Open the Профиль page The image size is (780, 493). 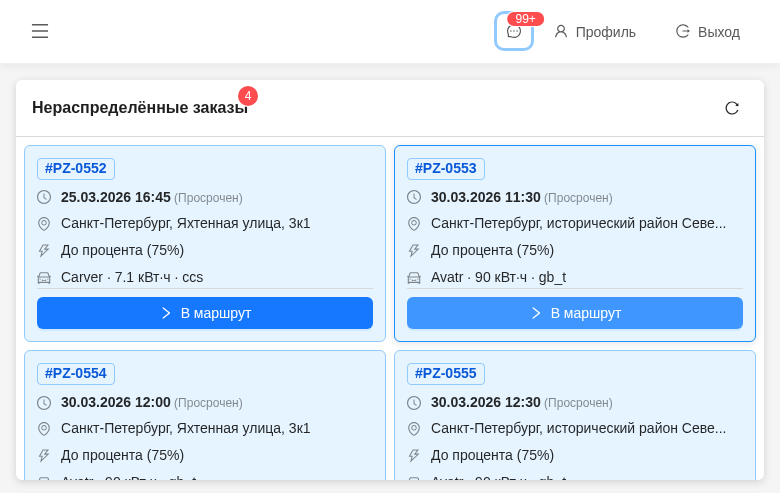595,32
